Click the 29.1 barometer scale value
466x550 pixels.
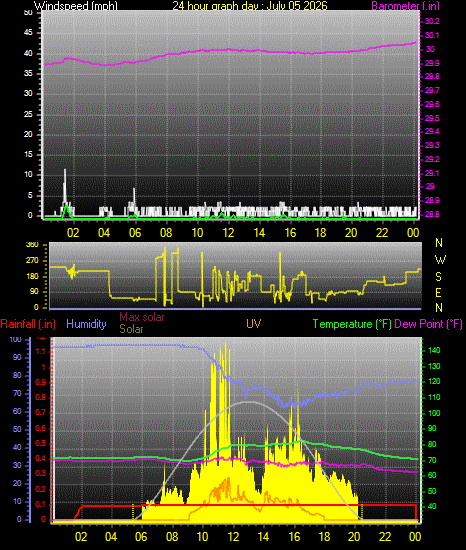click(432, 174)
